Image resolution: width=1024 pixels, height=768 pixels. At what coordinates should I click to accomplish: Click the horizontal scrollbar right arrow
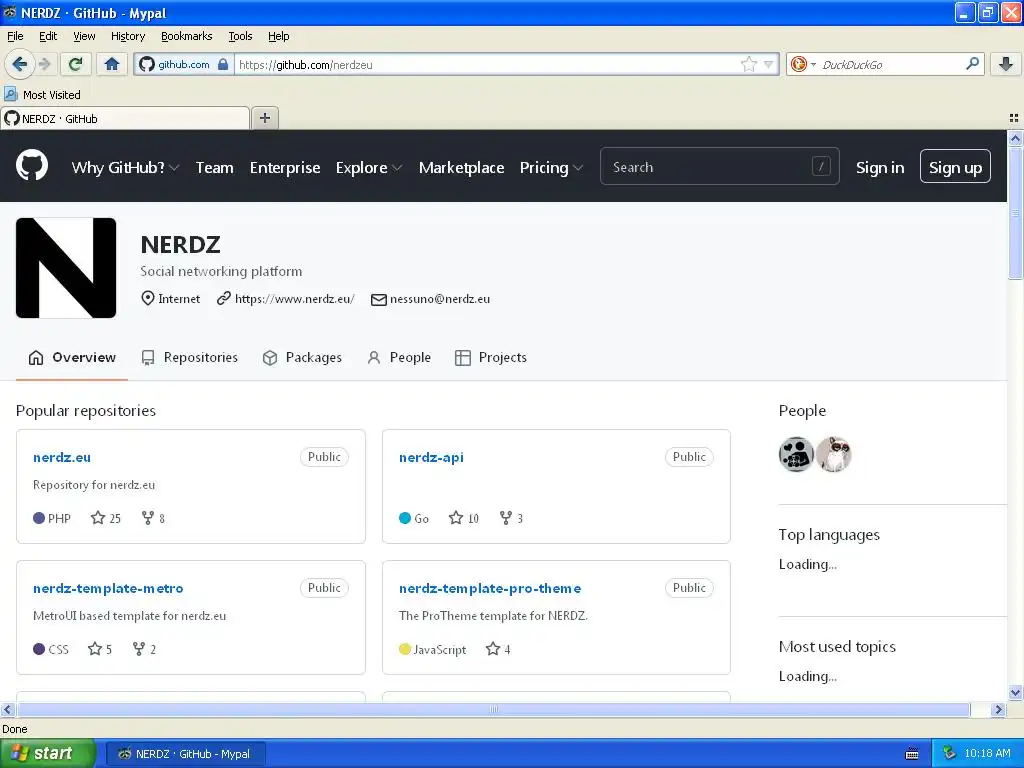(x=998, y=709)
